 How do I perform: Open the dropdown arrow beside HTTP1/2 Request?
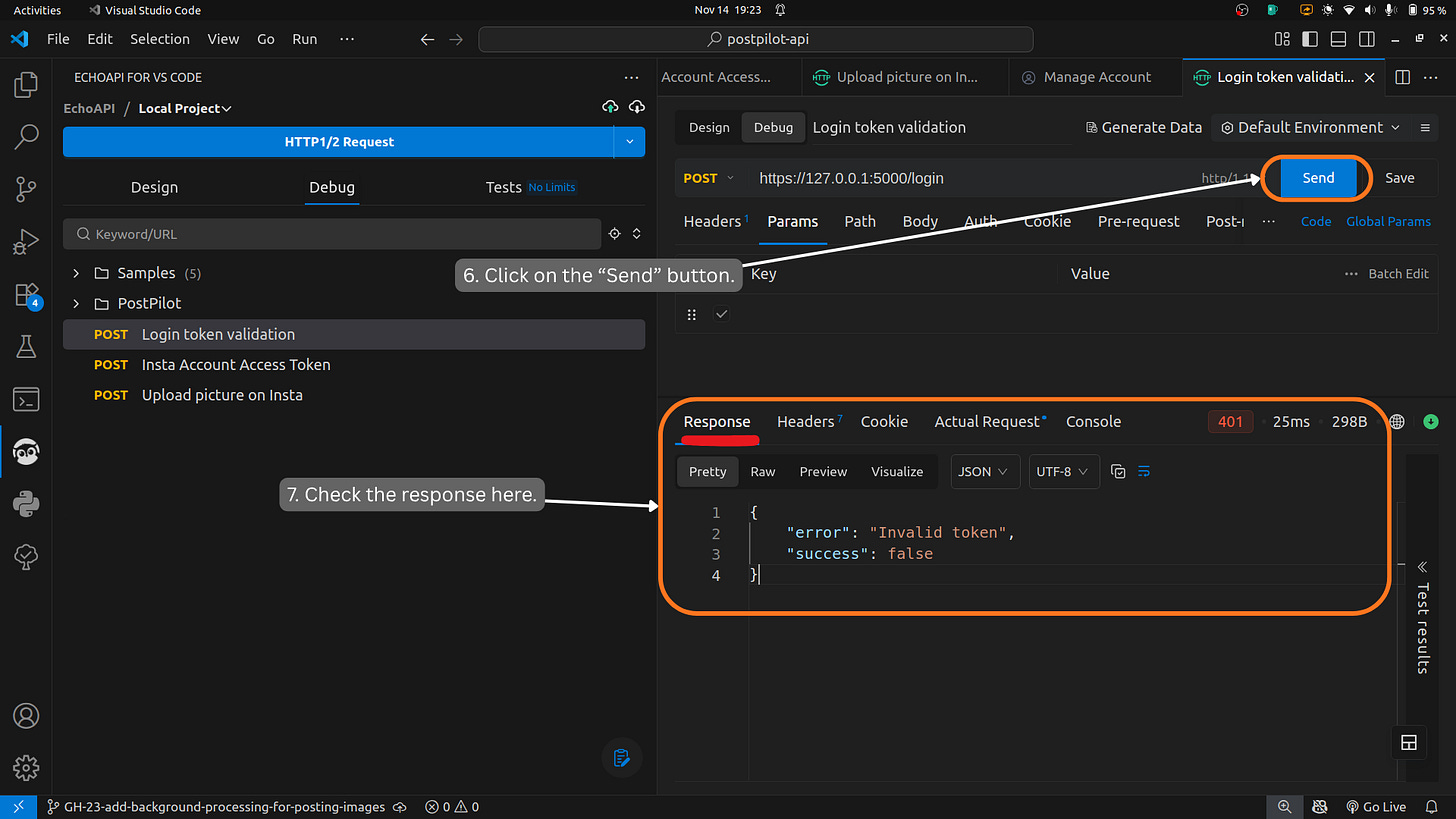point(629,142)
